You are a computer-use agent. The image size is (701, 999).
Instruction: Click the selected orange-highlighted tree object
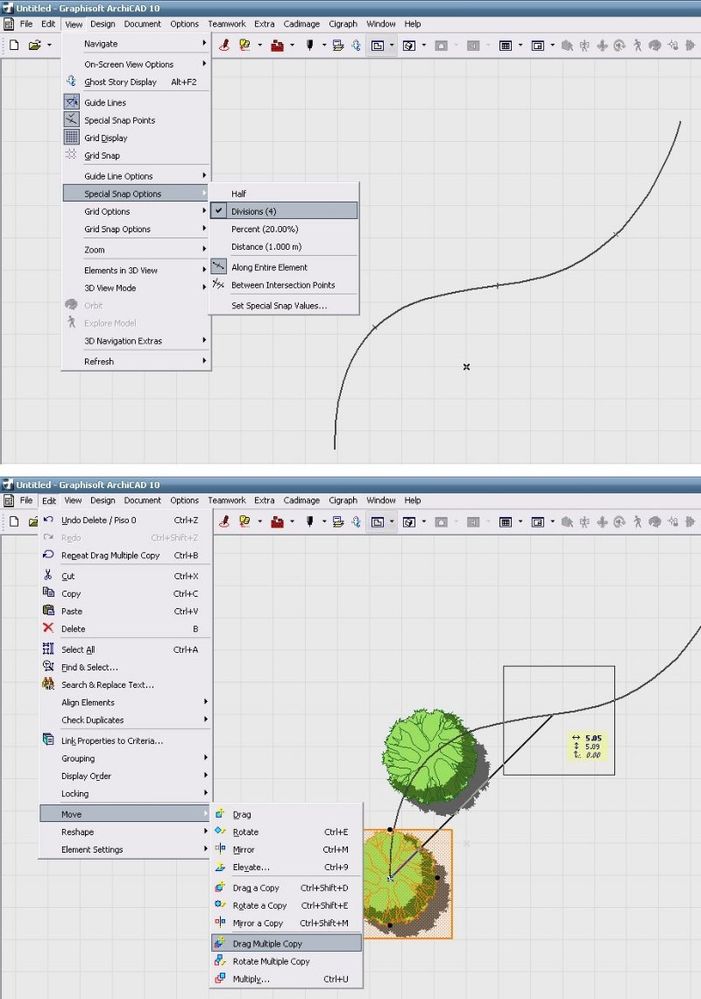click(x=407, y=884)
